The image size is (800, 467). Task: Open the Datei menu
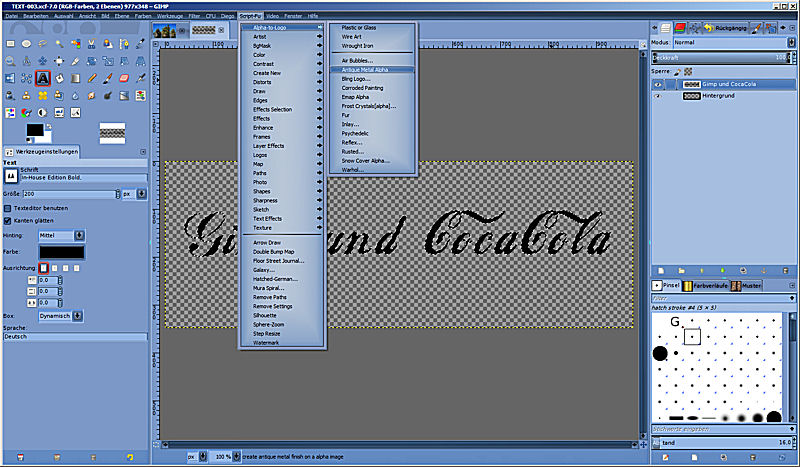pyautogui.click(x=11, y=16)
